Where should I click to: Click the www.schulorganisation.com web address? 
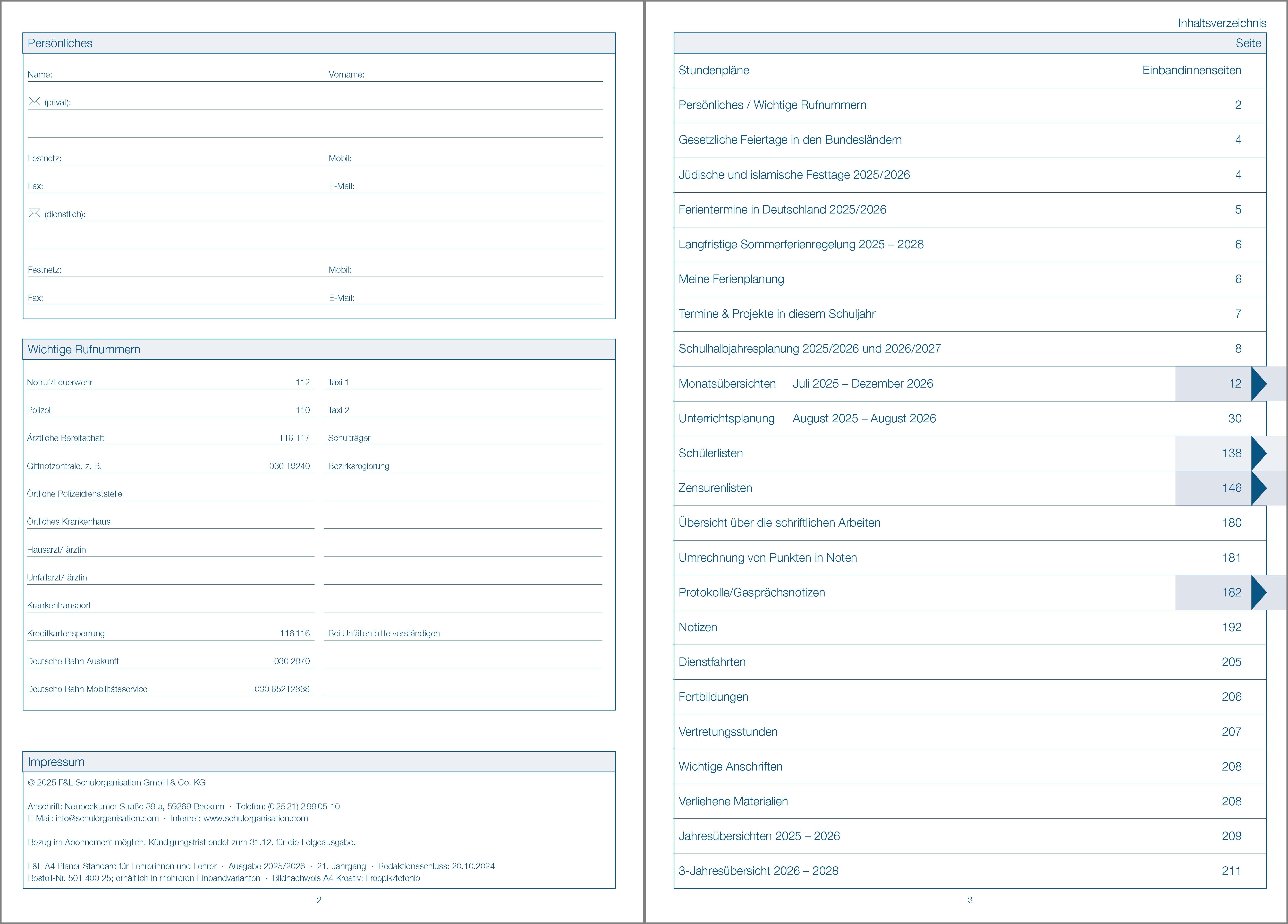point(256,818)
